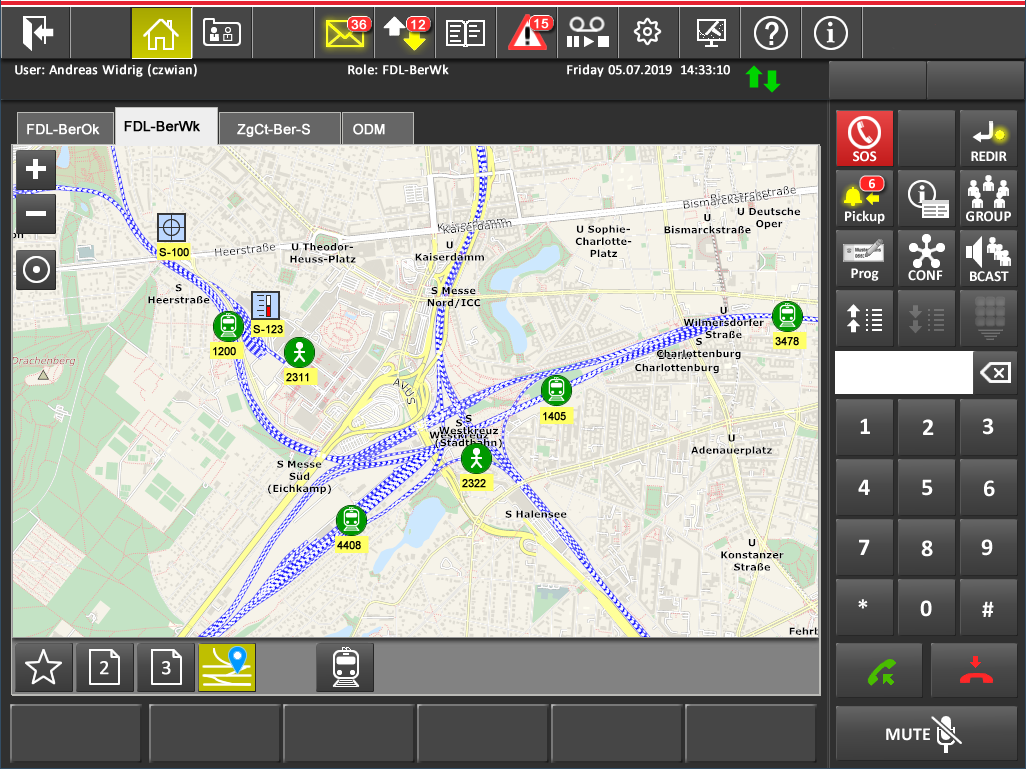Go to the Home screen
The width and height of the screenshot is (1026, 769).
(162, 33)
